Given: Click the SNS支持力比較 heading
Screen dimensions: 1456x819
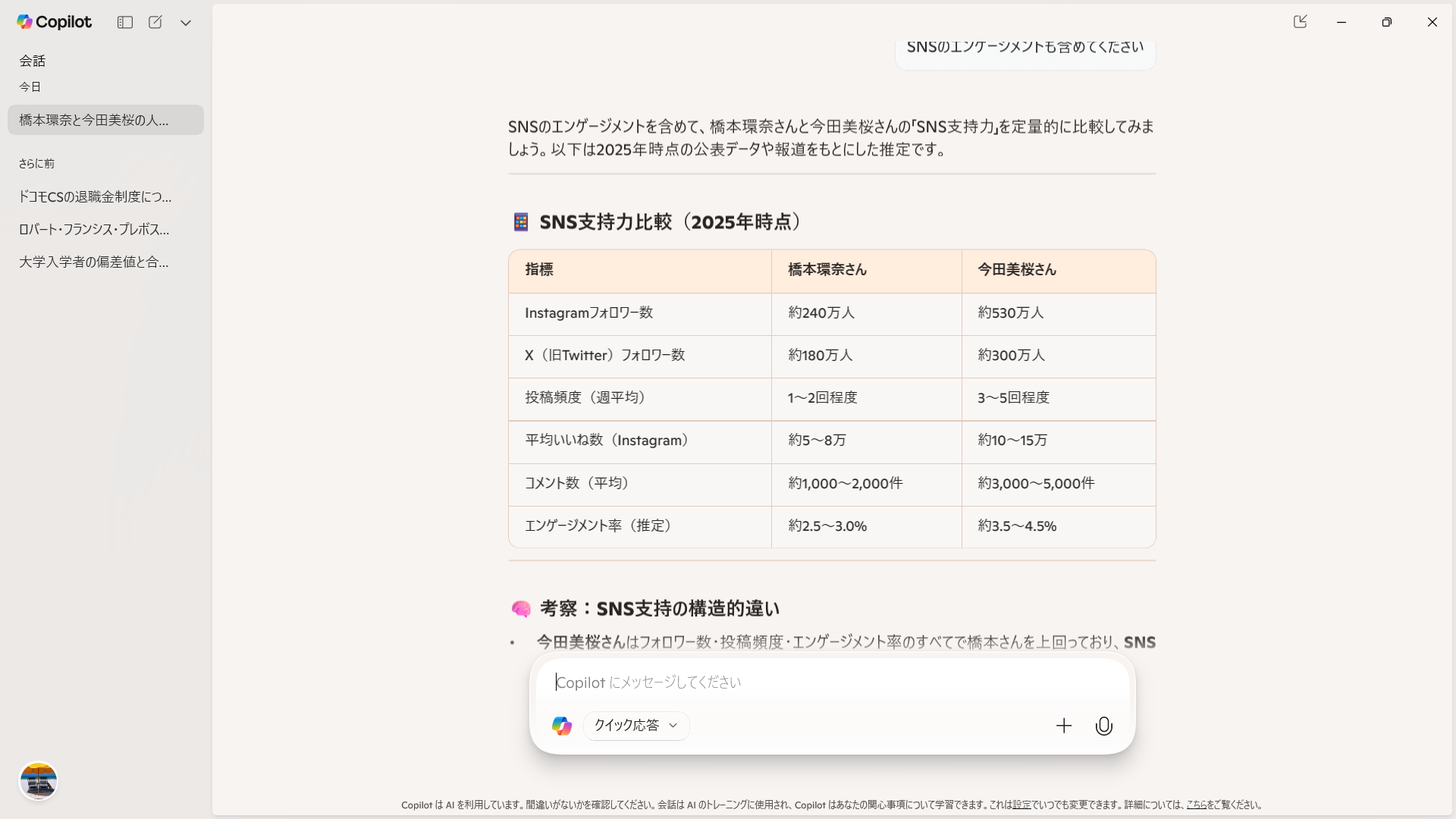Looking at the screenshot, I should 671,222.
